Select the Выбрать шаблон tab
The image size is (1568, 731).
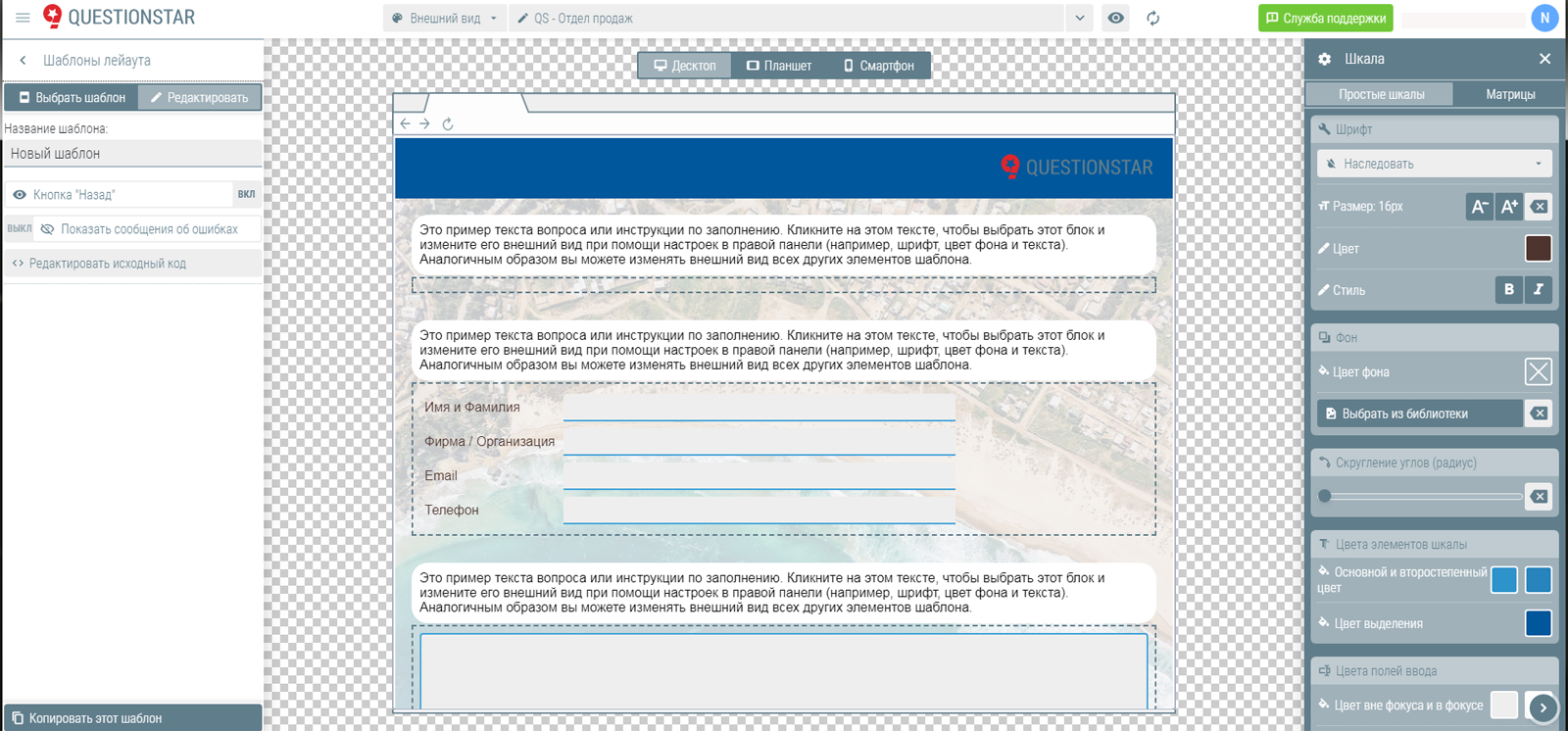pos(72,97)
